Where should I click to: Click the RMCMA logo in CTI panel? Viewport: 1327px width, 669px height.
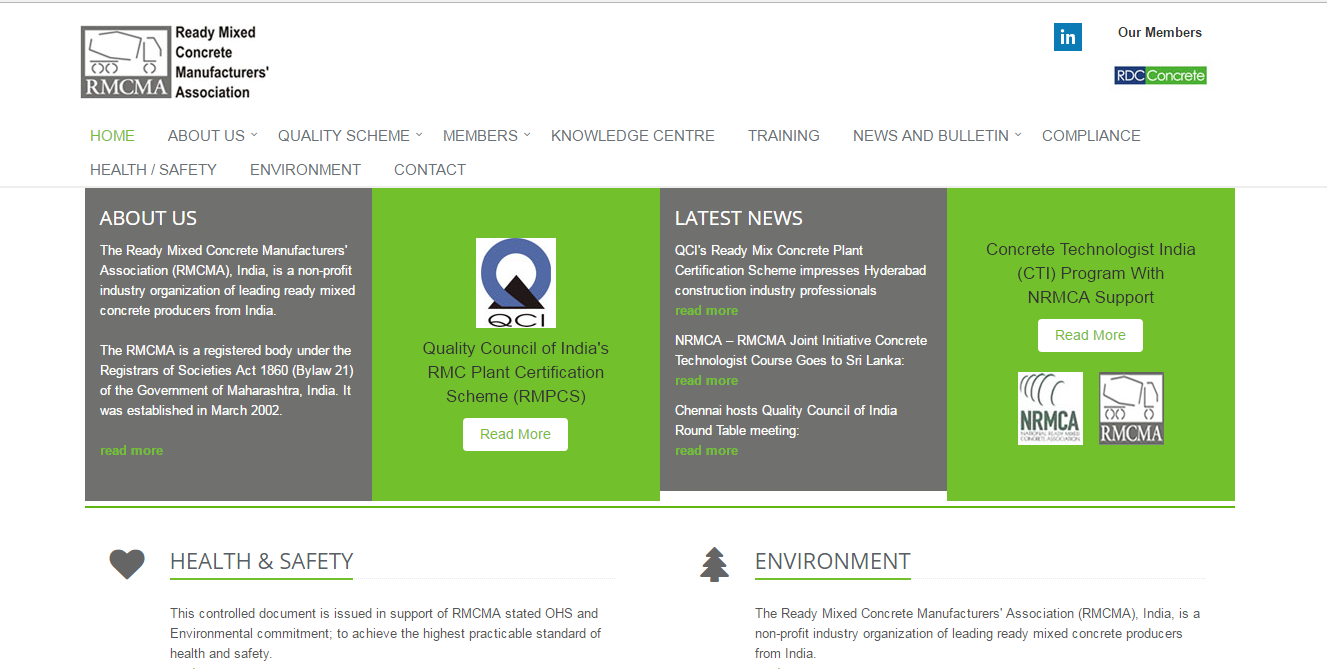point(1131,408)
